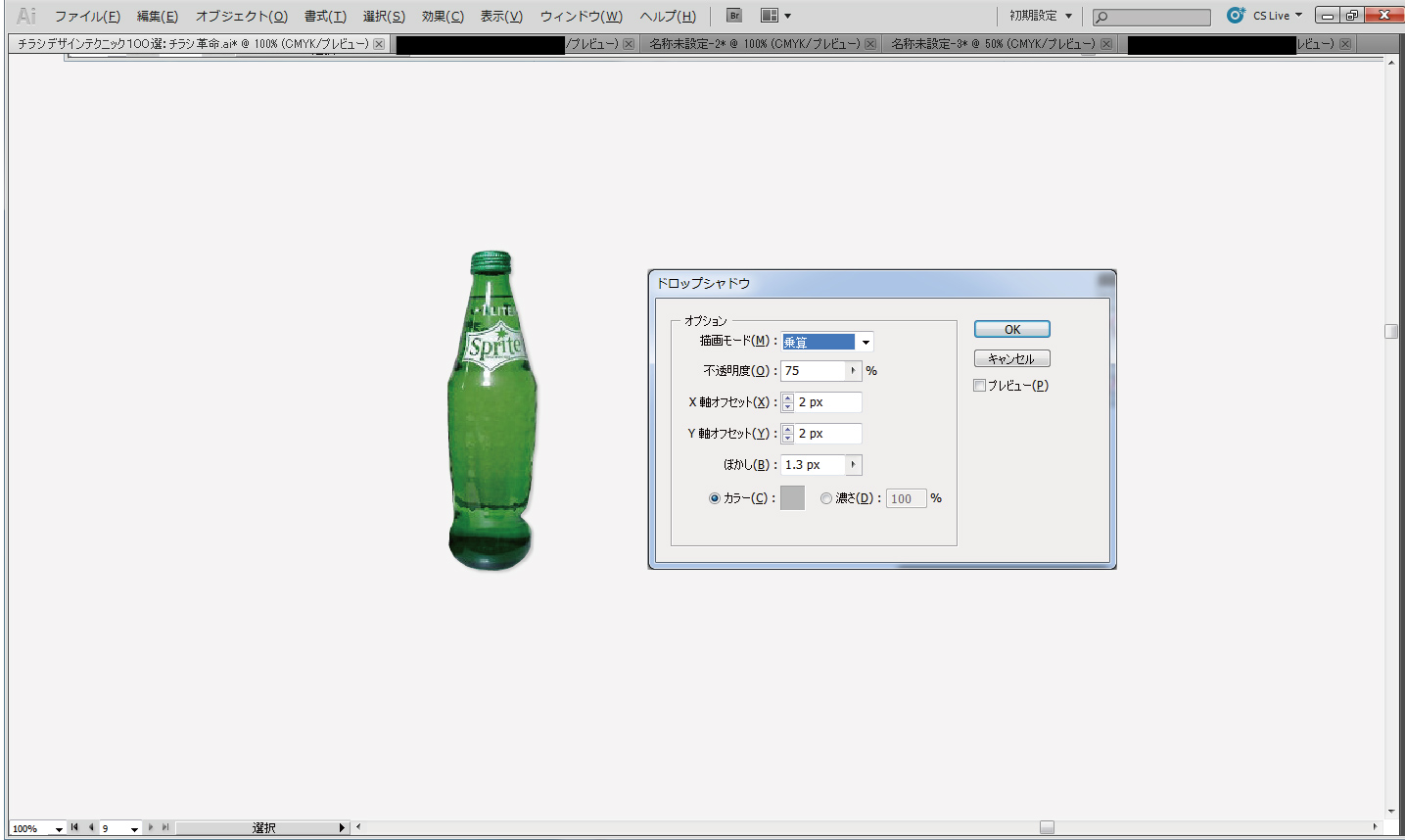1405x840 pixels.
Task: Open the 初期設定 workspace dropdown
Action: (1041, 16)
